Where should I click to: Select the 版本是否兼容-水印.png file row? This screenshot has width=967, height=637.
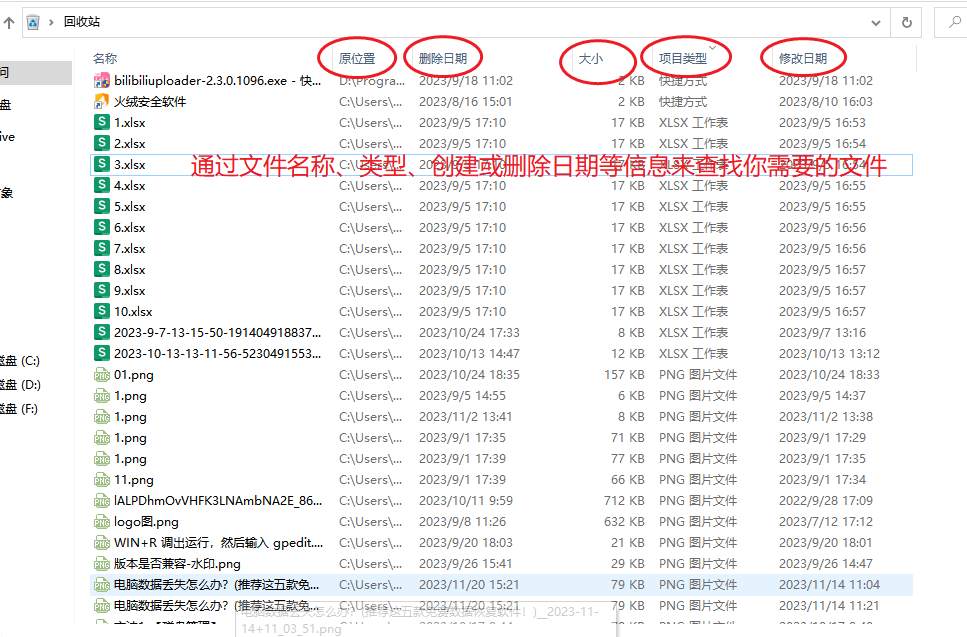tap(177, 563)
